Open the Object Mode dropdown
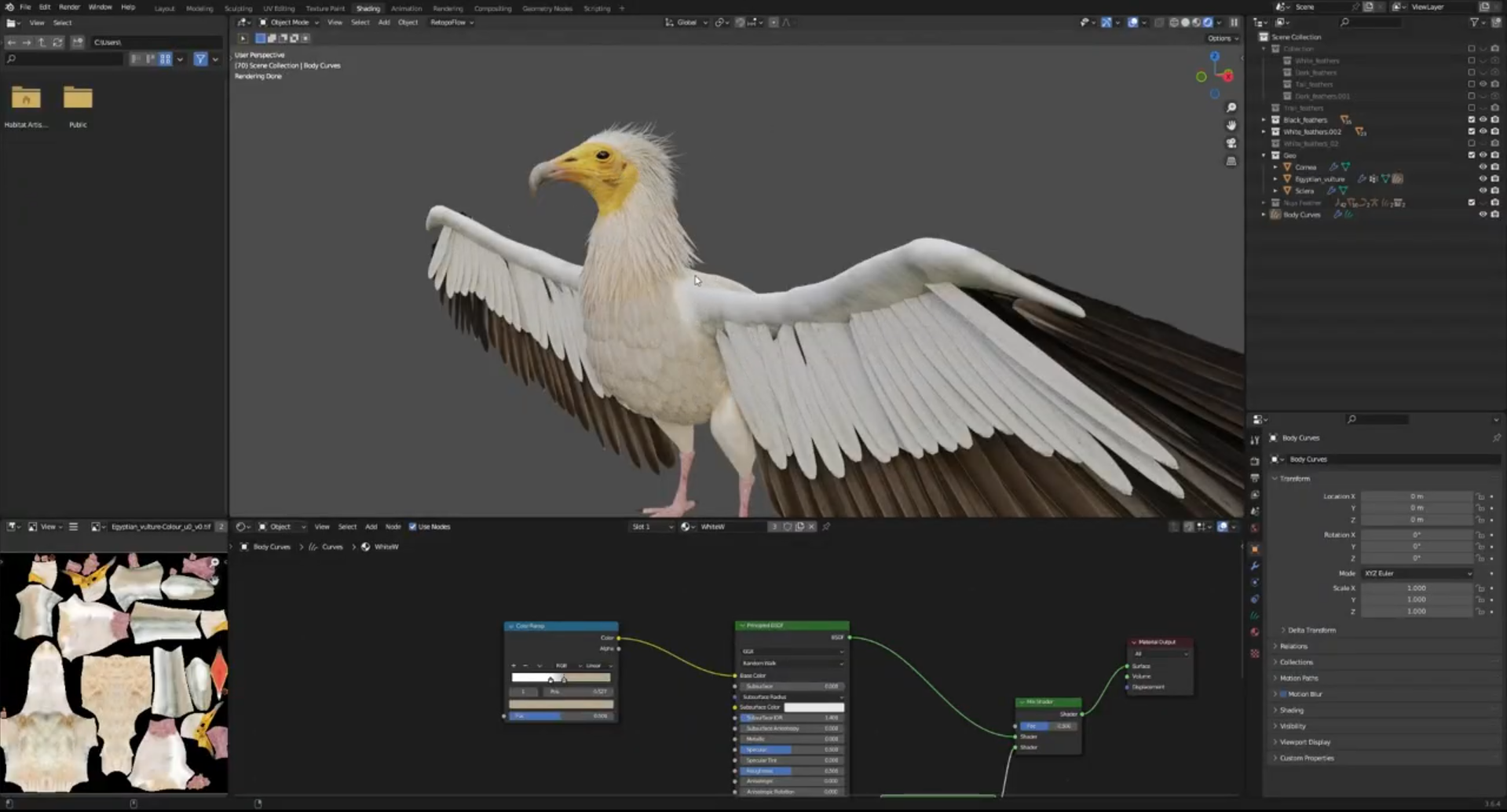Screen dimensions: 1507x812 [289, 23]
